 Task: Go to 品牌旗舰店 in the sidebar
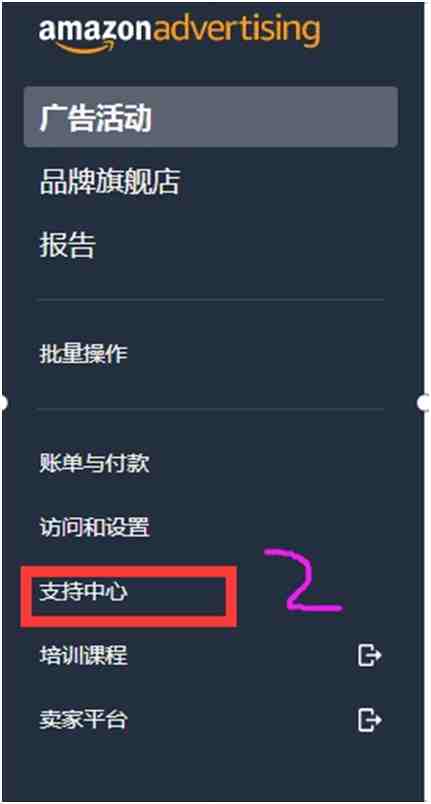click(110, 183)
